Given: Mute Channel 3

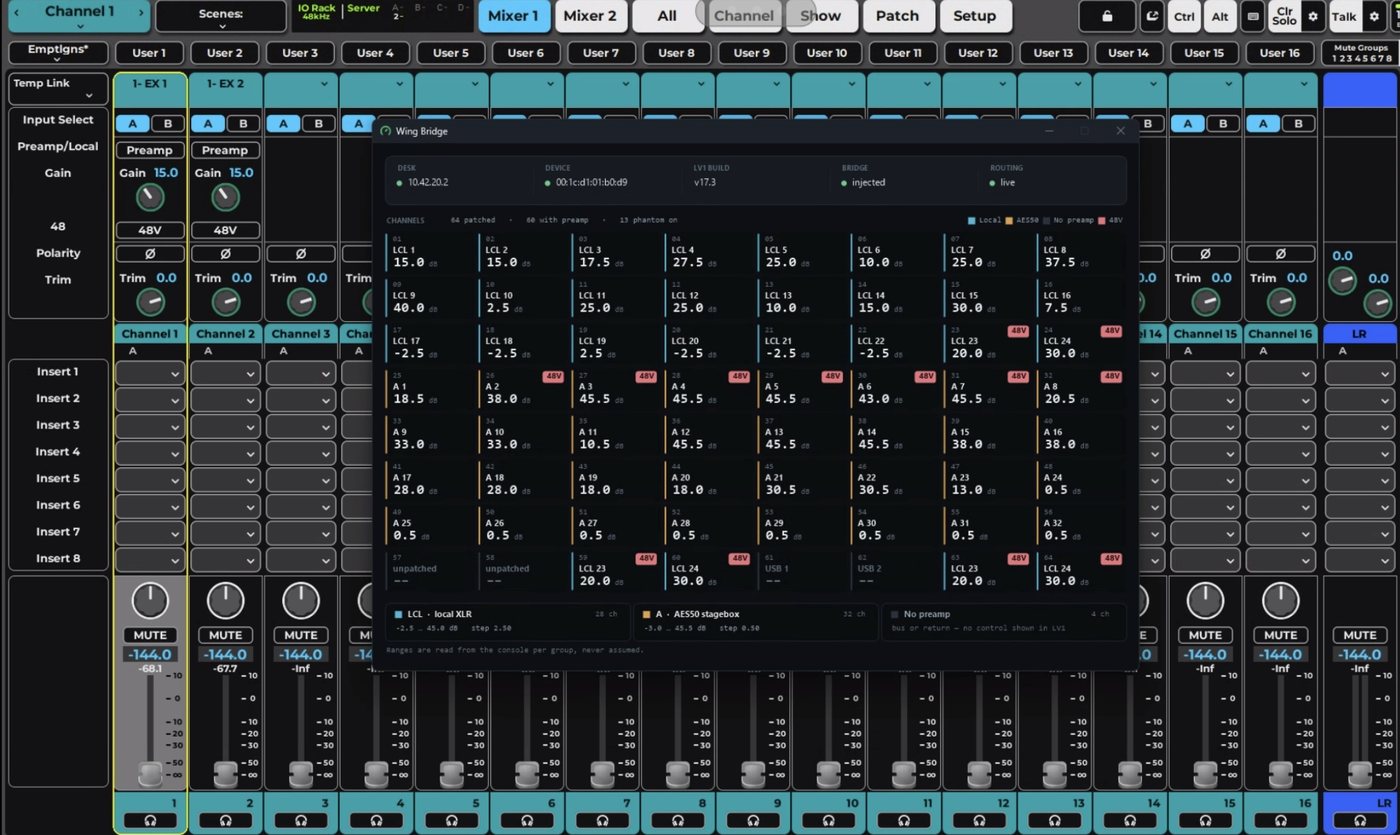Looking at the screenshot, I should (301, 635).
